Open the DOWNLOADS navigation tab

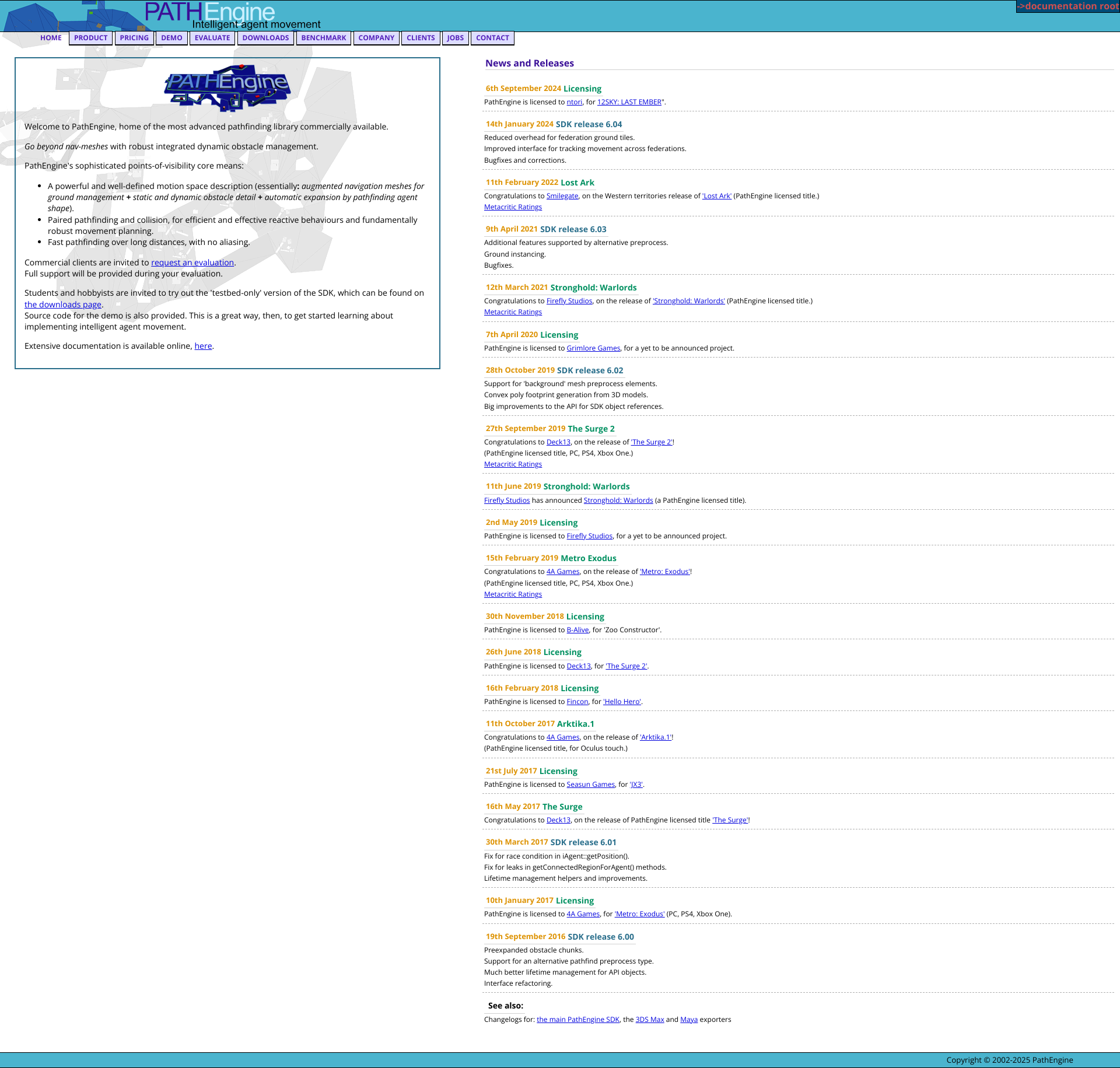point(265,38)
